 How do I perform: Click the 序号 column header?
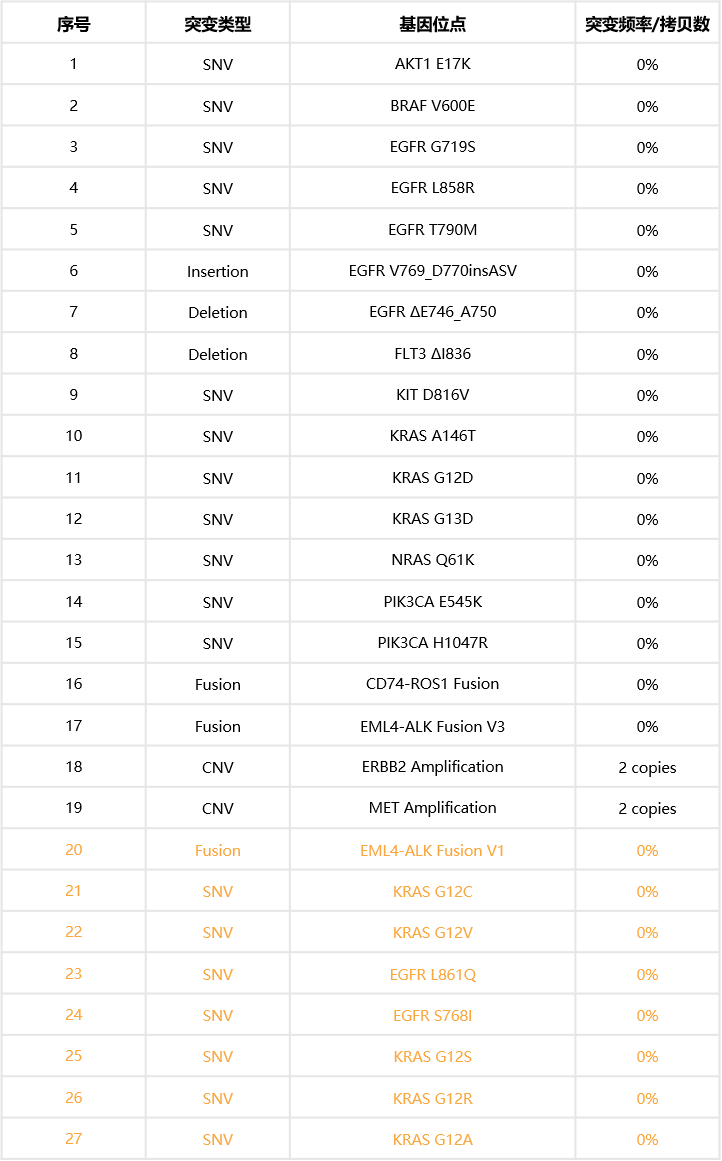click(73, 24)
